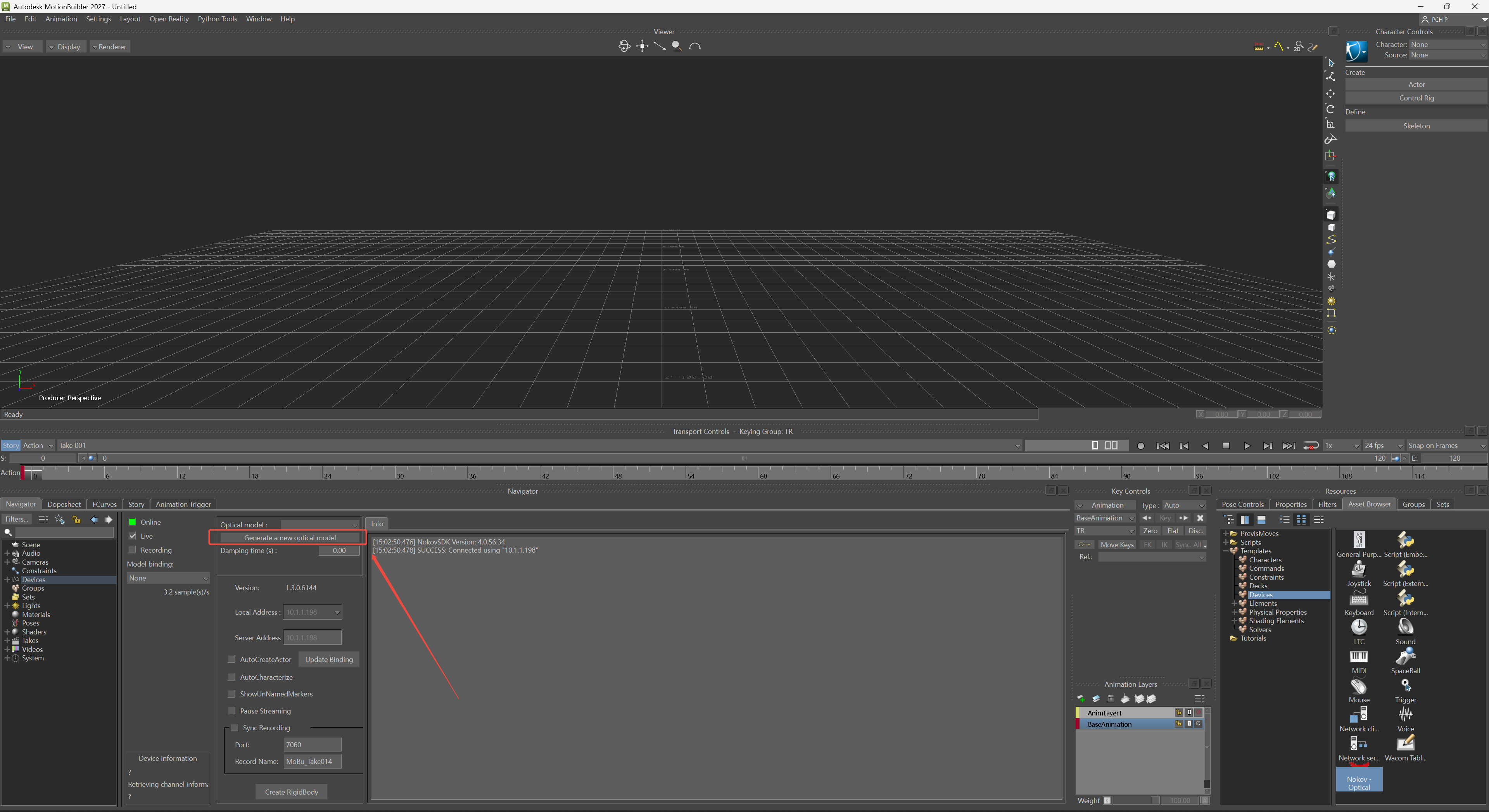Click Generate a new optical model
Viewport: 1489px width, 812px height.
pyautogui.click(x=290, y=537)
